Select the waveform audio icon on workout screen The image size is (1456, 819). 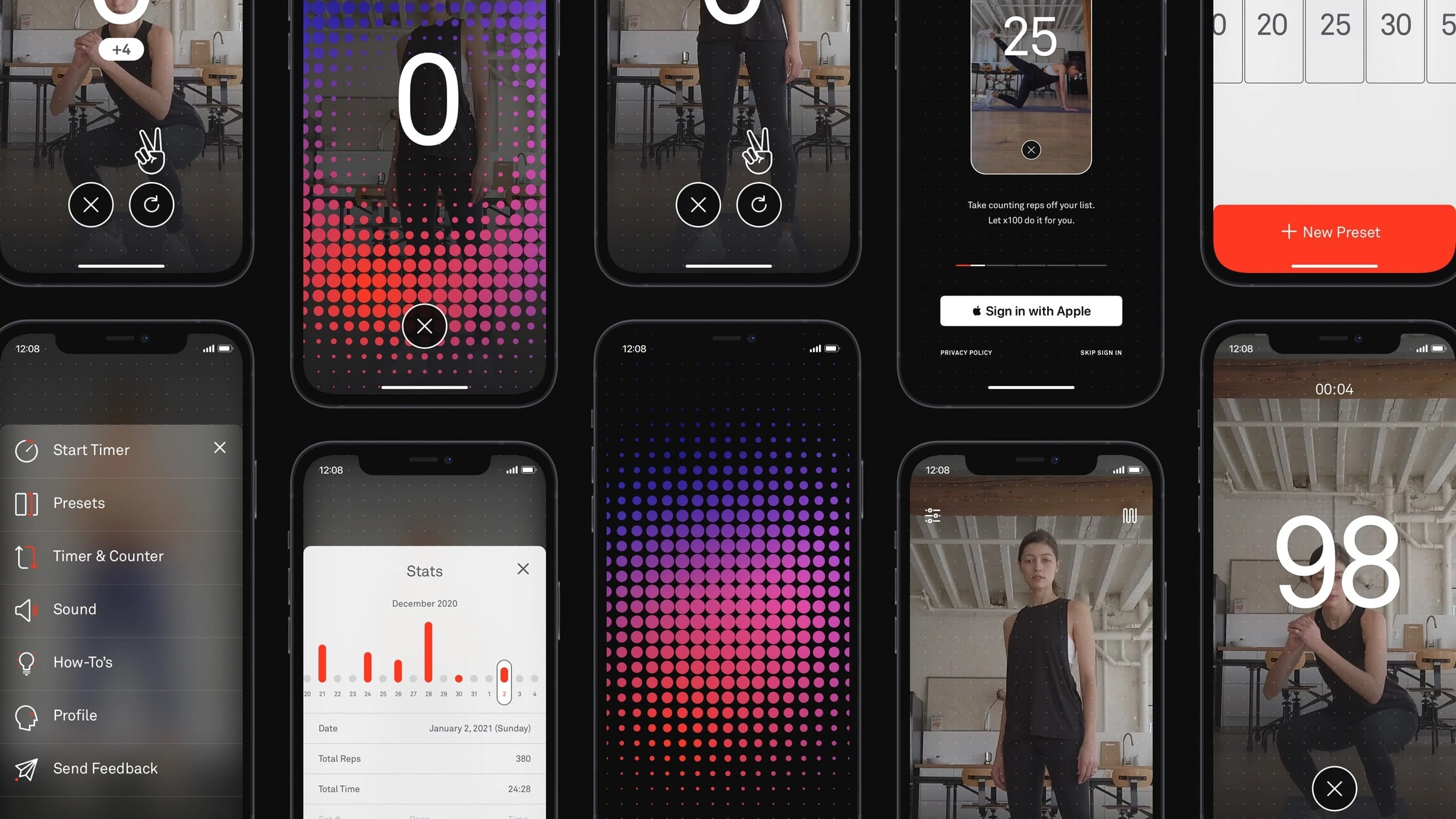[1129, 516]
